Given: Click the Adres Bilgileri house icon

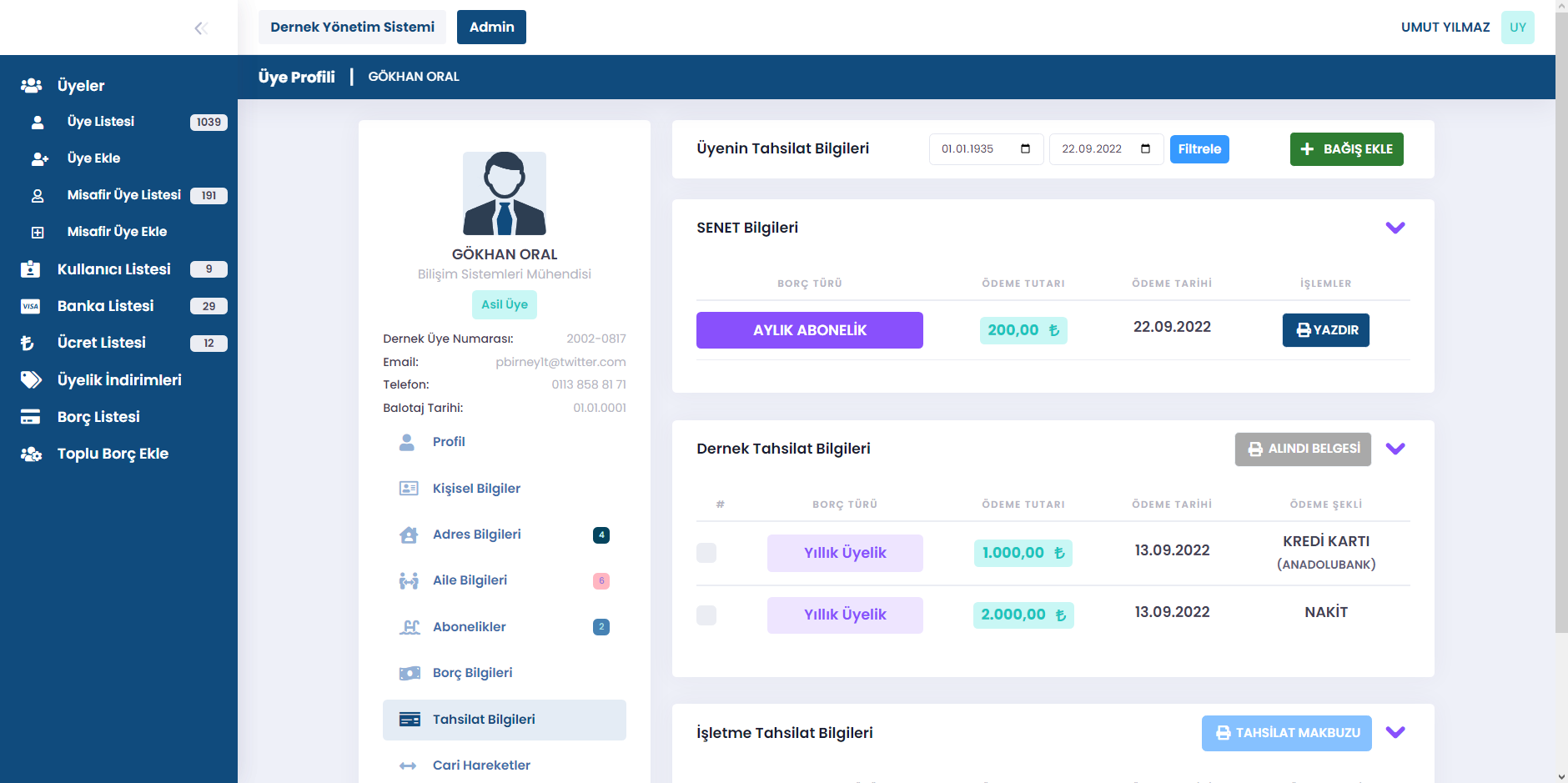Looking at the screenshot, I should coord(409,535).
